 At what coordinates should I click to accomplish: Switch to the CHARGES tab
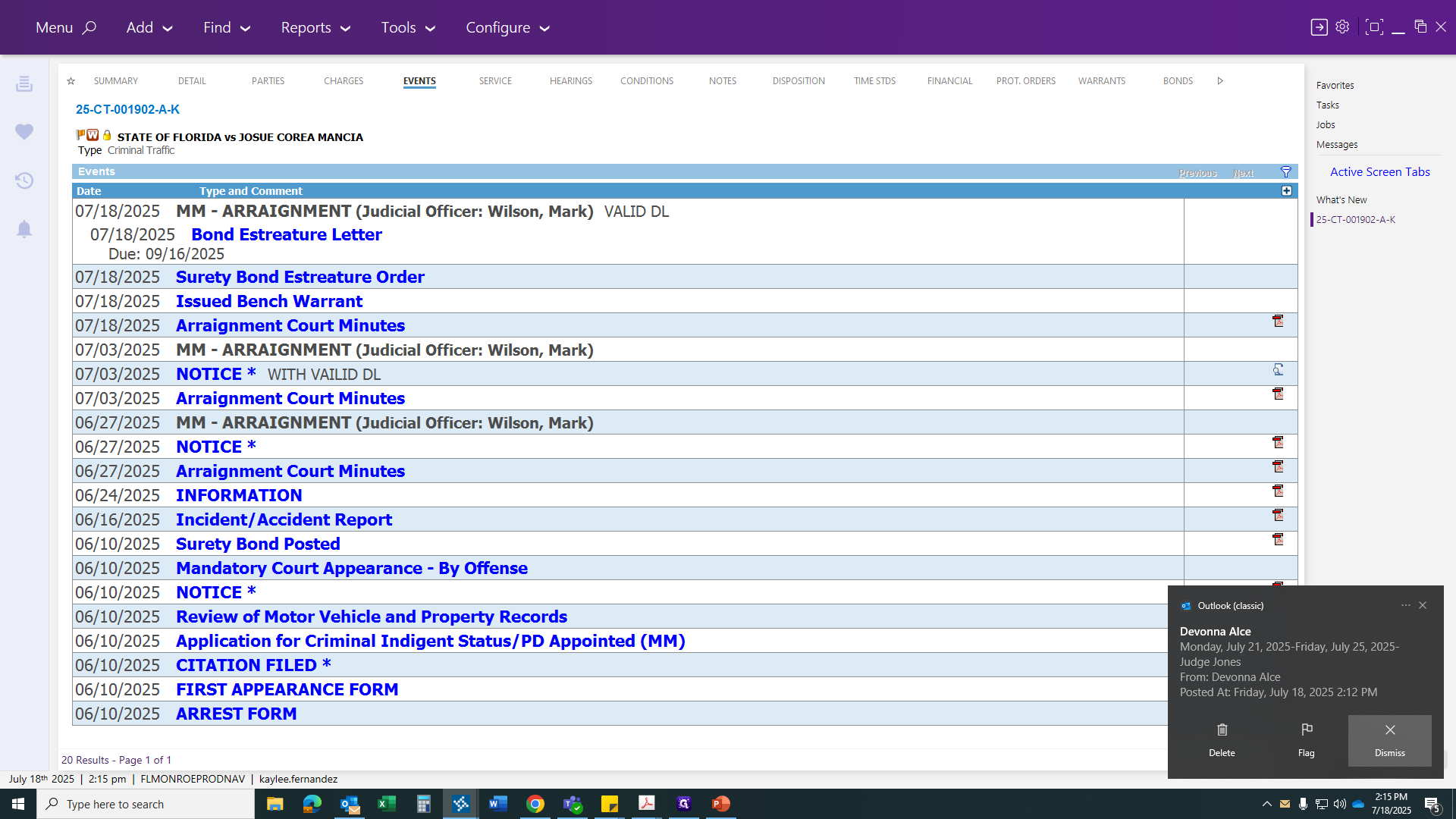pyautogui.click(x=344, y=81)
